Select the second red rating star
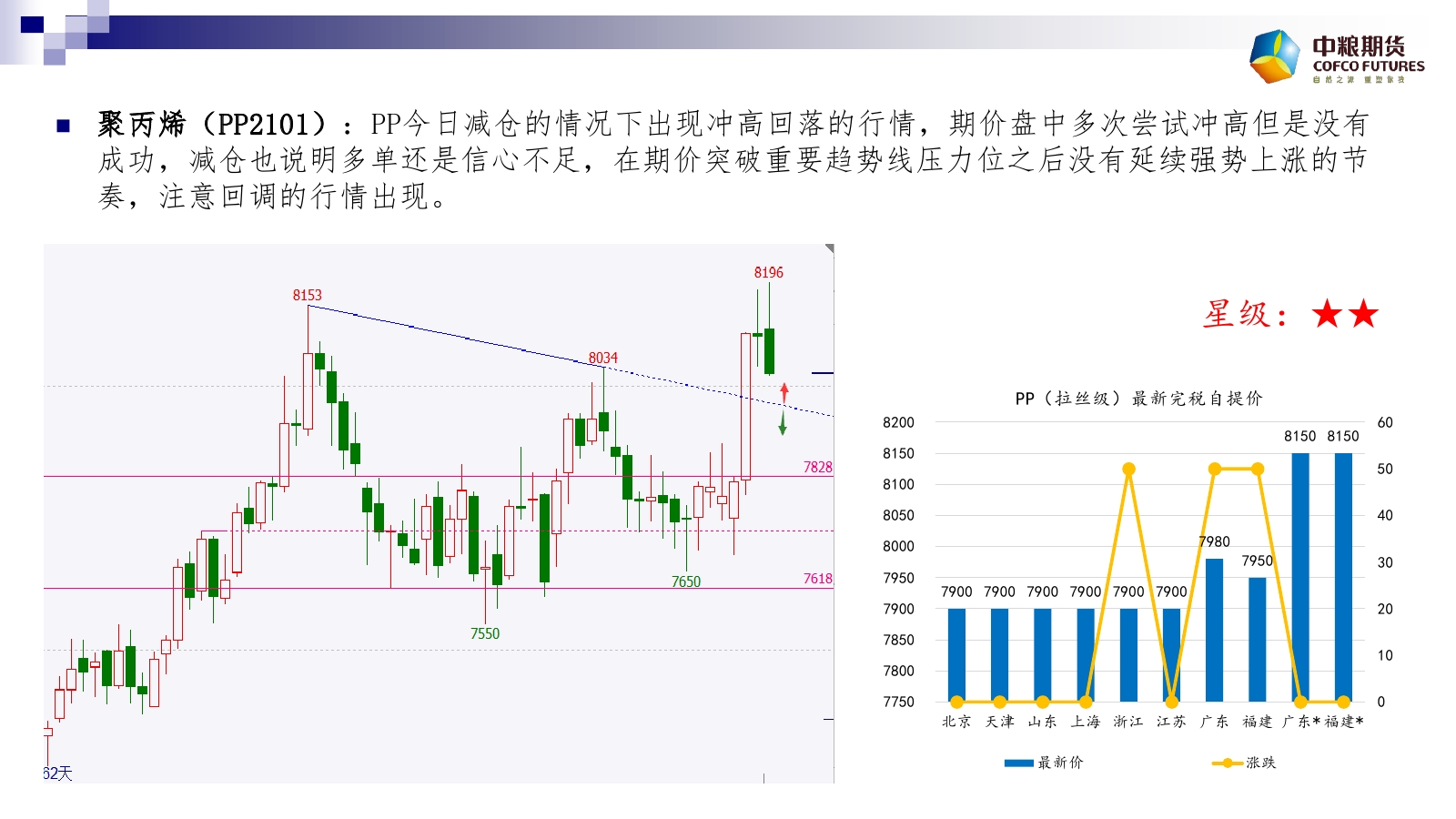The height and width of the screenshot is (819, 1456). point(1363,315)
